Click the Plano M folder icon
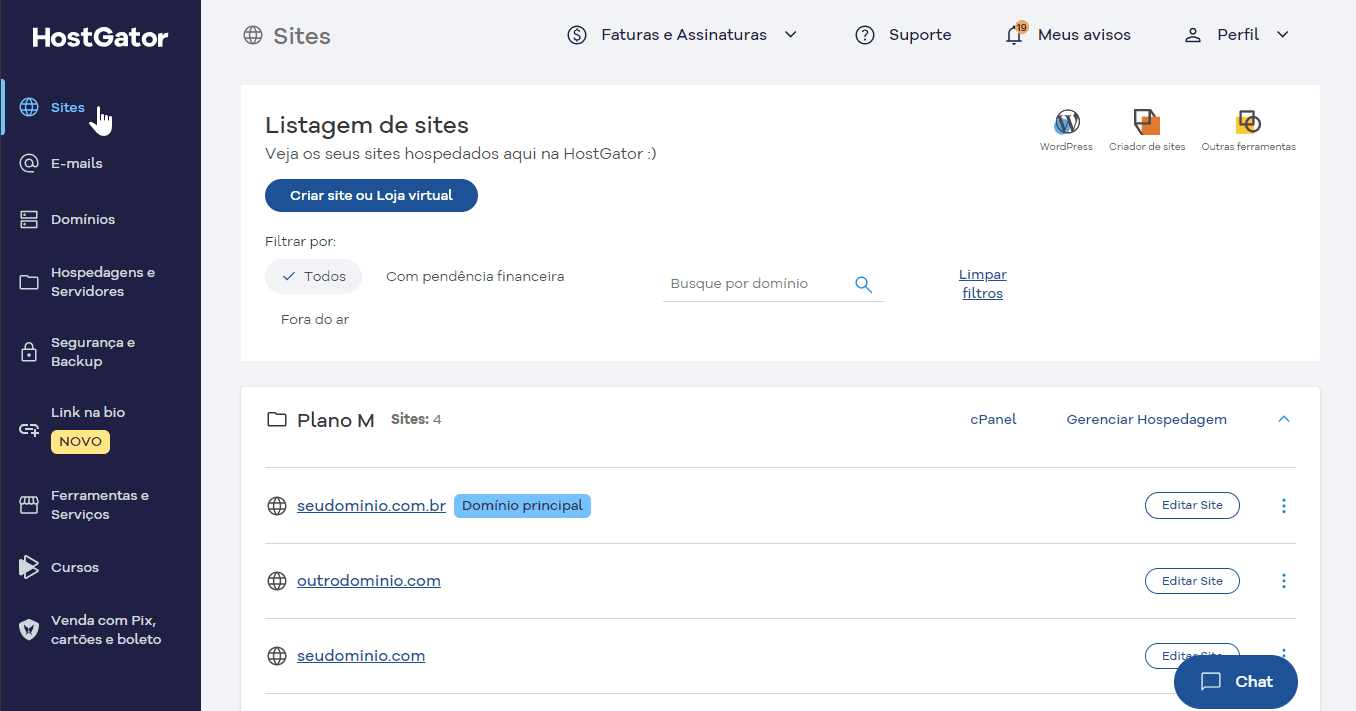 point(277,420)
